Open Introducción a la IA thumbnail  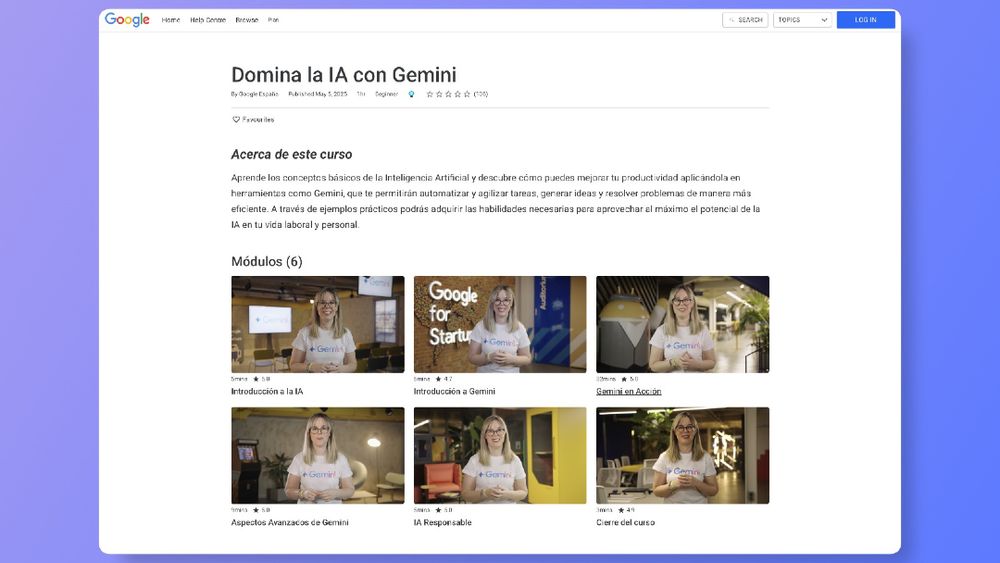coord(318,324)
